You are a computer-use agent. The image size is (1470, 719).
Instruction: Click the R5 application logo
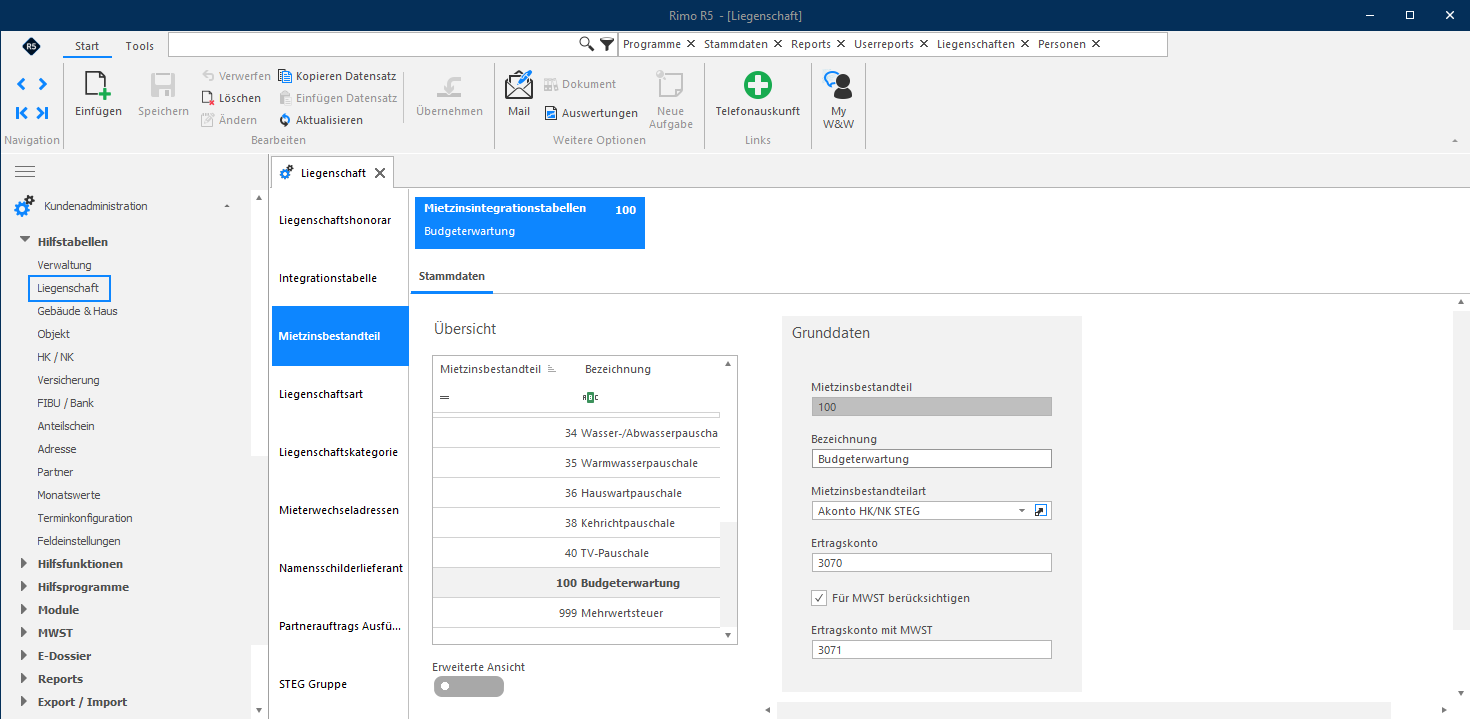coord(31,46)
